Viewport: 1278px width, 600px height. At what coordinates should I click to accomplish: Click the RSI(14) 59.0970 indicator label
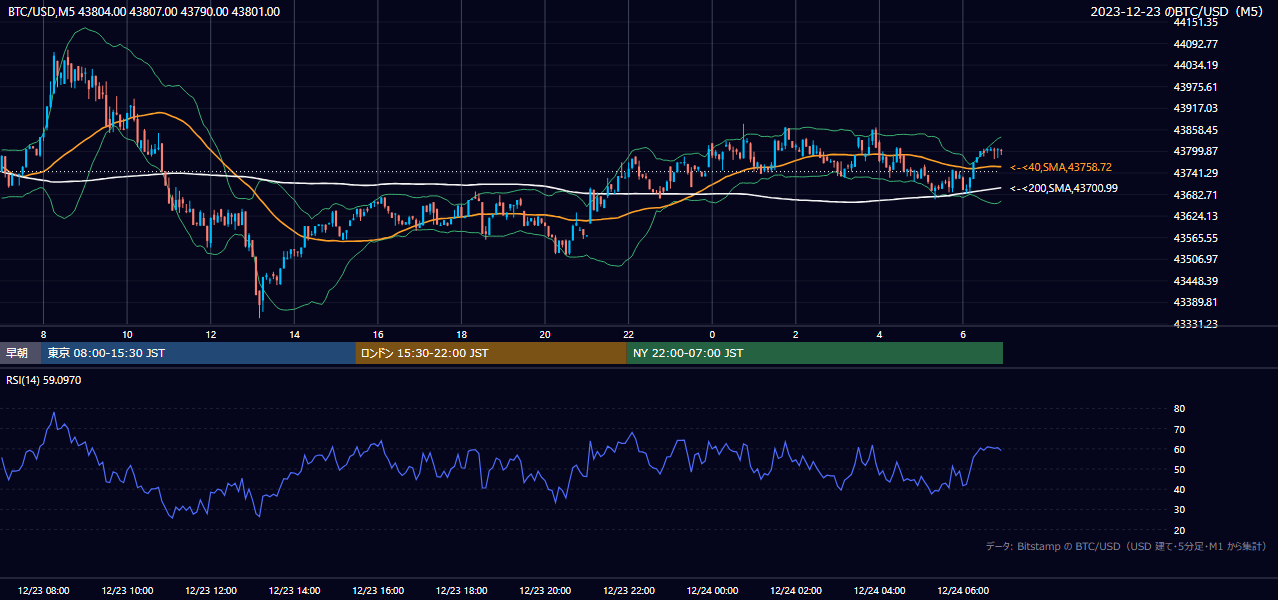[x=44, y=380]
